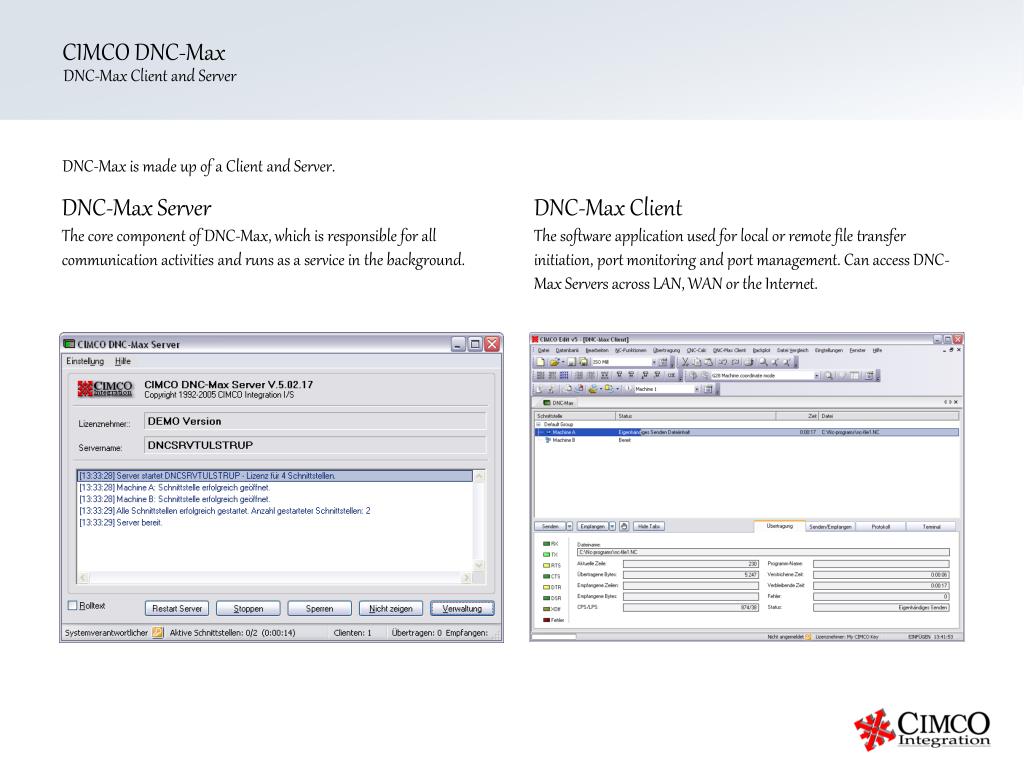
Task: Click the stop hand icon beside Empfangen
Action: [x=624, y=526]
